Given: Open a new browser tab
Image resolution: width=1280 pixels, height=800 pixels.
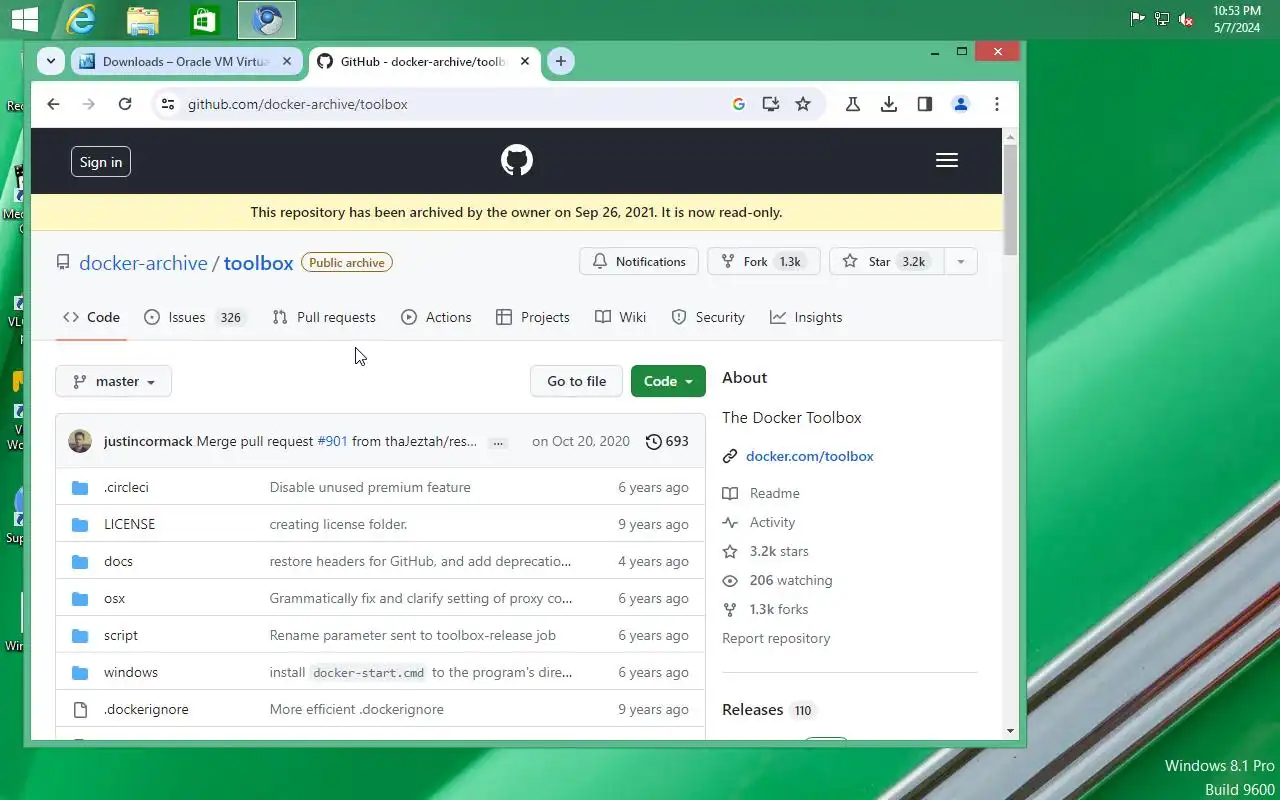Looking at the screenshot, I should click(x=561, y=61).
